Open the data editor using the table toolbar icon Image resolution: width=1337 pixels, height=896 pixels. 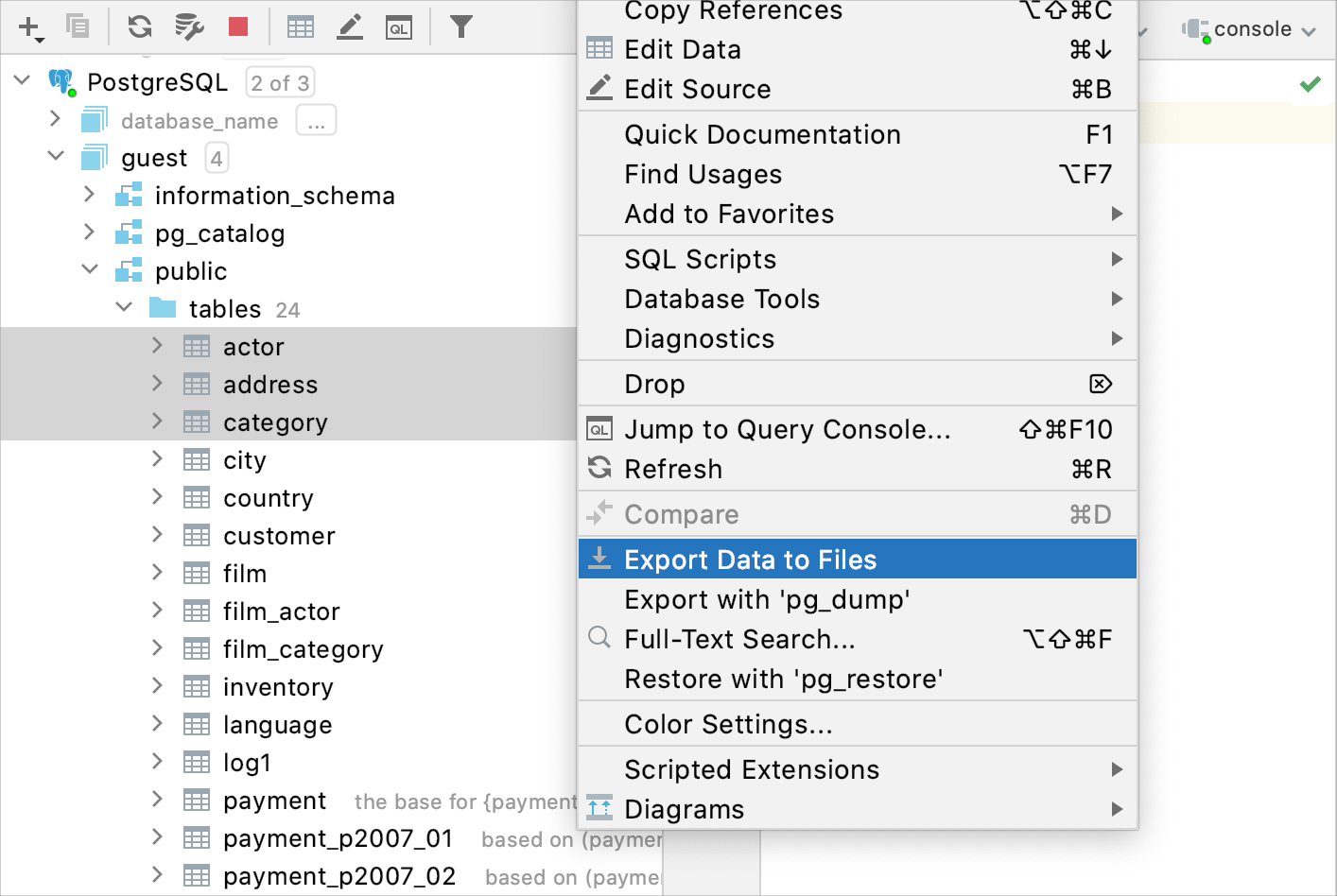[x=301, y=27]
